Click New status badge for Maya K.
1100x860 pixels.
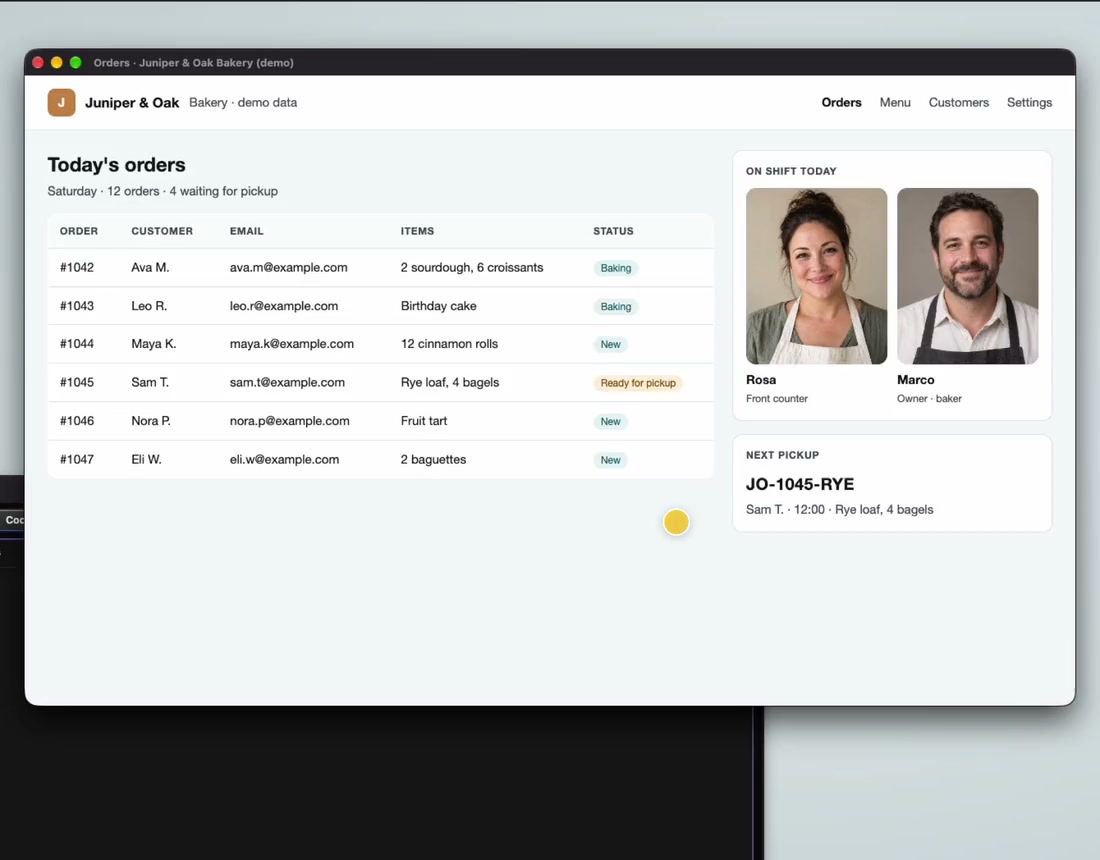pyautogui.click(x=610, y=344)
